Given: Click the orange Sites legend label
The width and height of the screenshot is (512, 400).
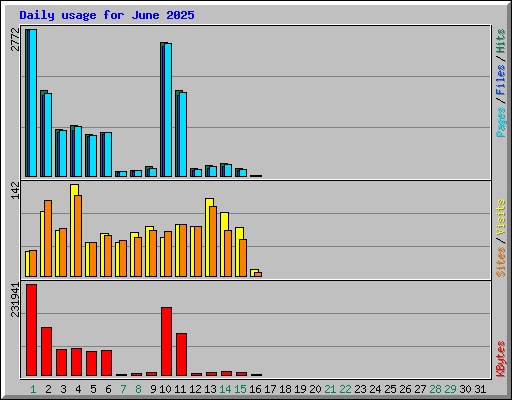Looking at the screenshot, I should pos(500,262).
